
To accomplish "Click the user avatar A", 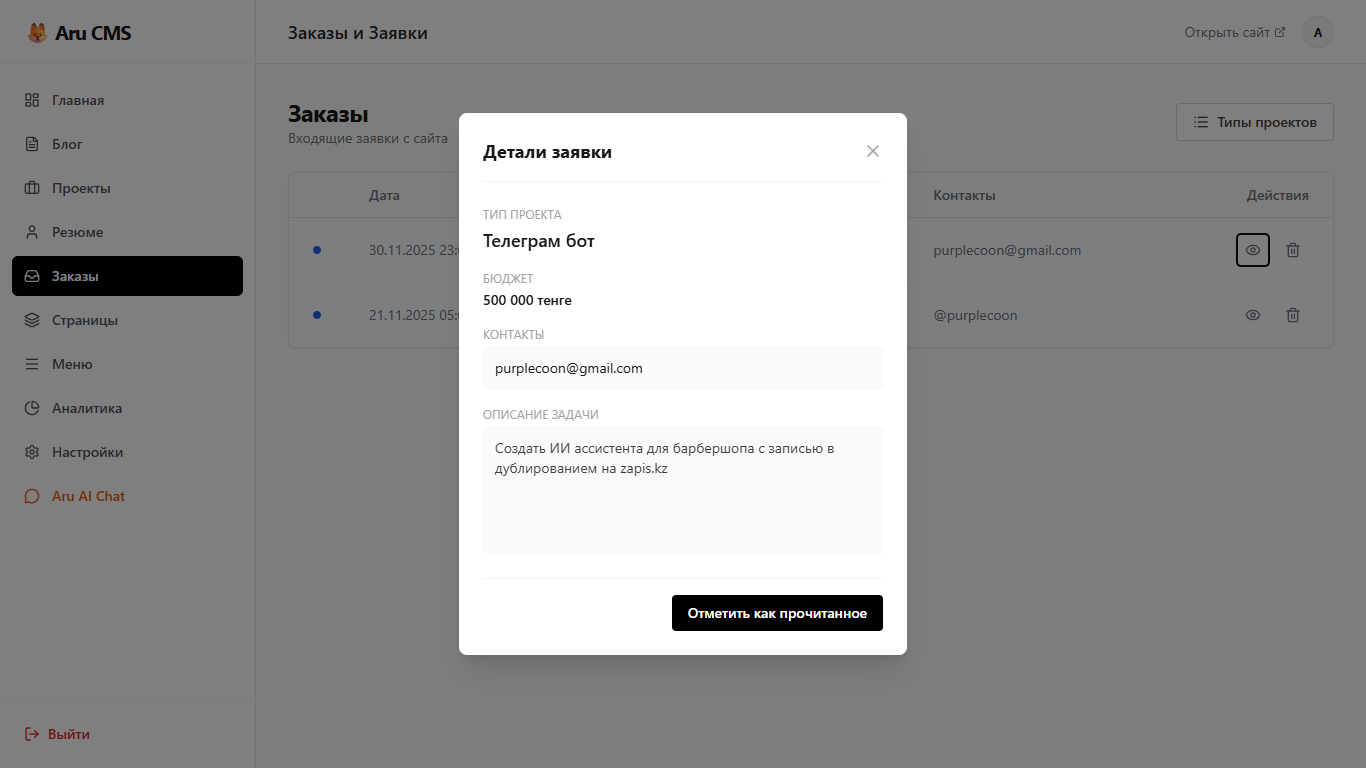I will click(x=1317, y=32).
